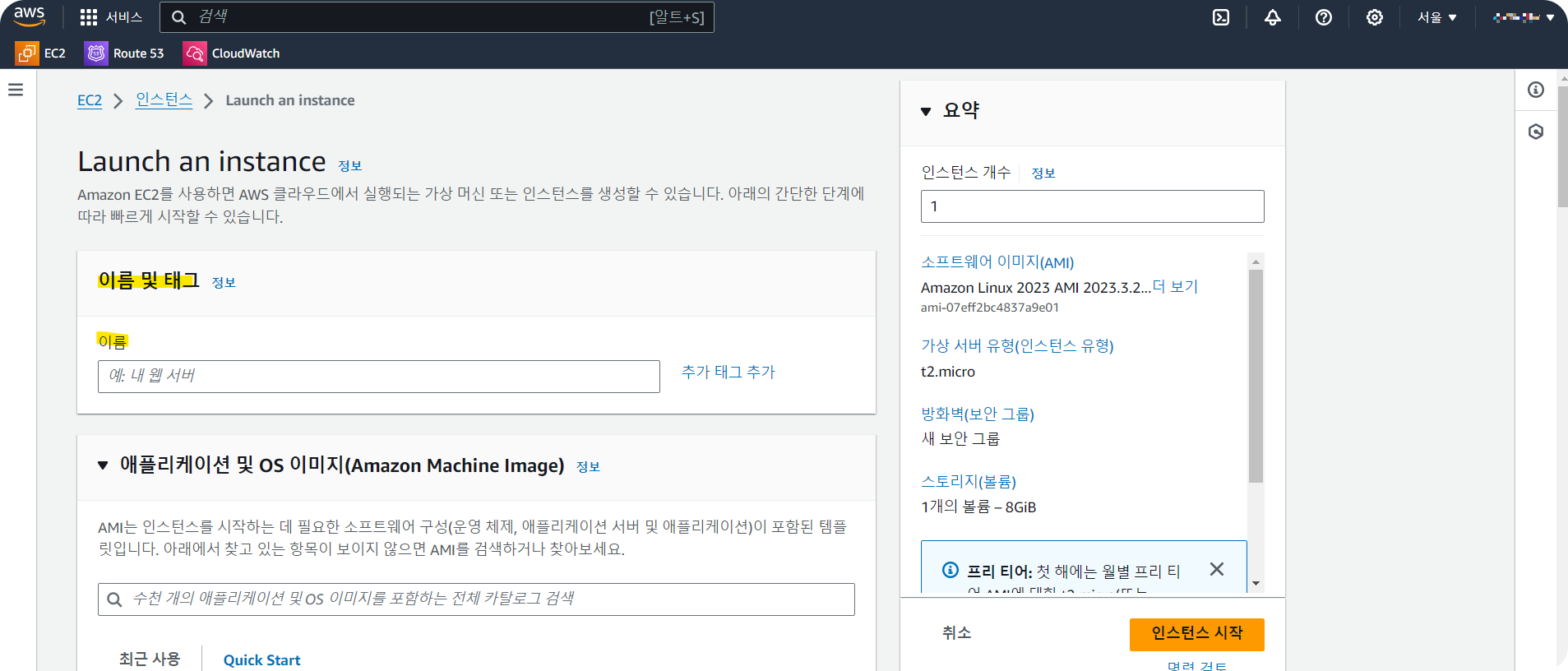Click 가상 서버 유형(인스턴스 유형) link
This screenshot has width=1568, height=671.
[x=1017, y=345]
